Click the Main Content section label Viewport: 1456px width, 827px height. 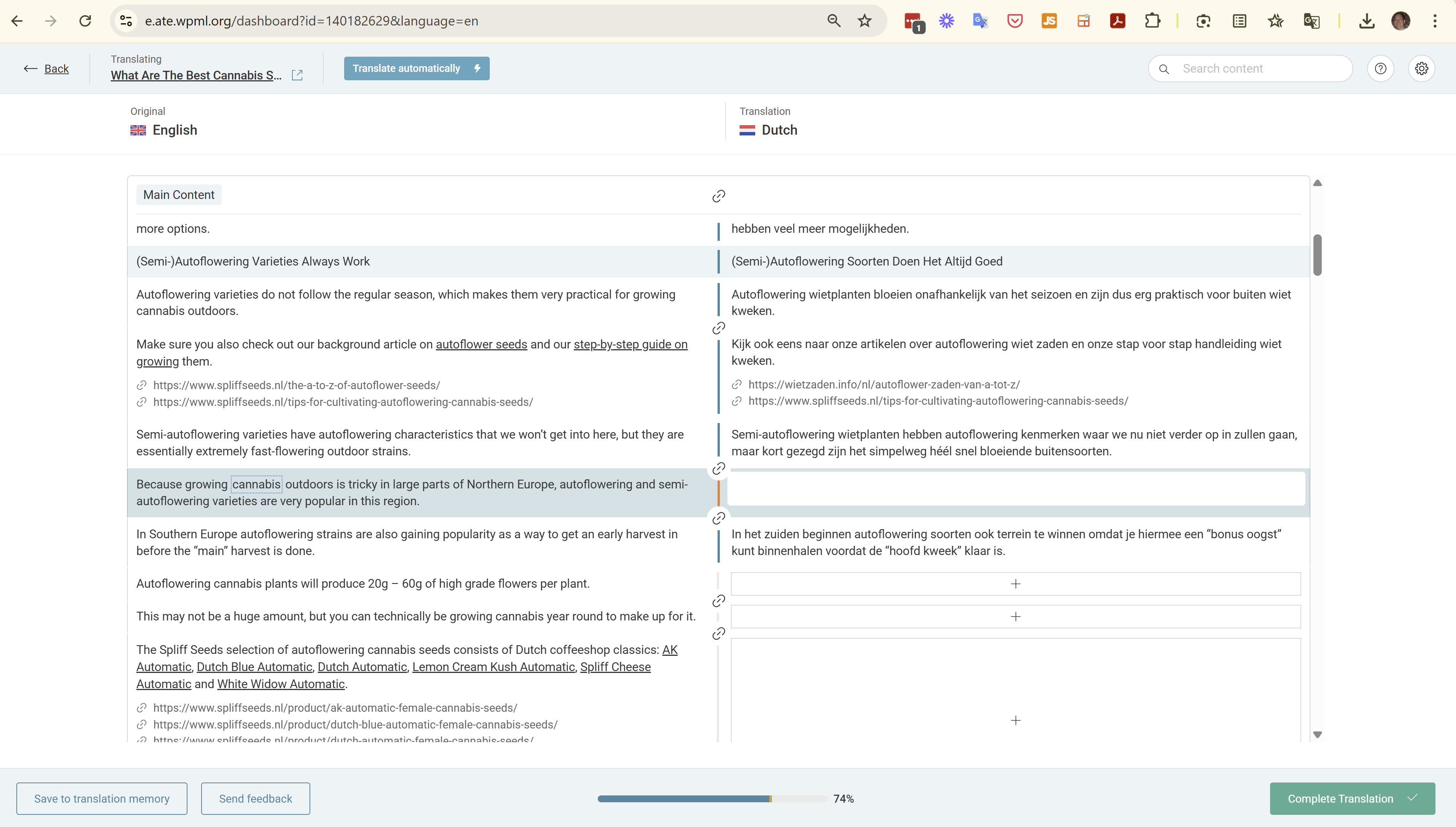179,195
